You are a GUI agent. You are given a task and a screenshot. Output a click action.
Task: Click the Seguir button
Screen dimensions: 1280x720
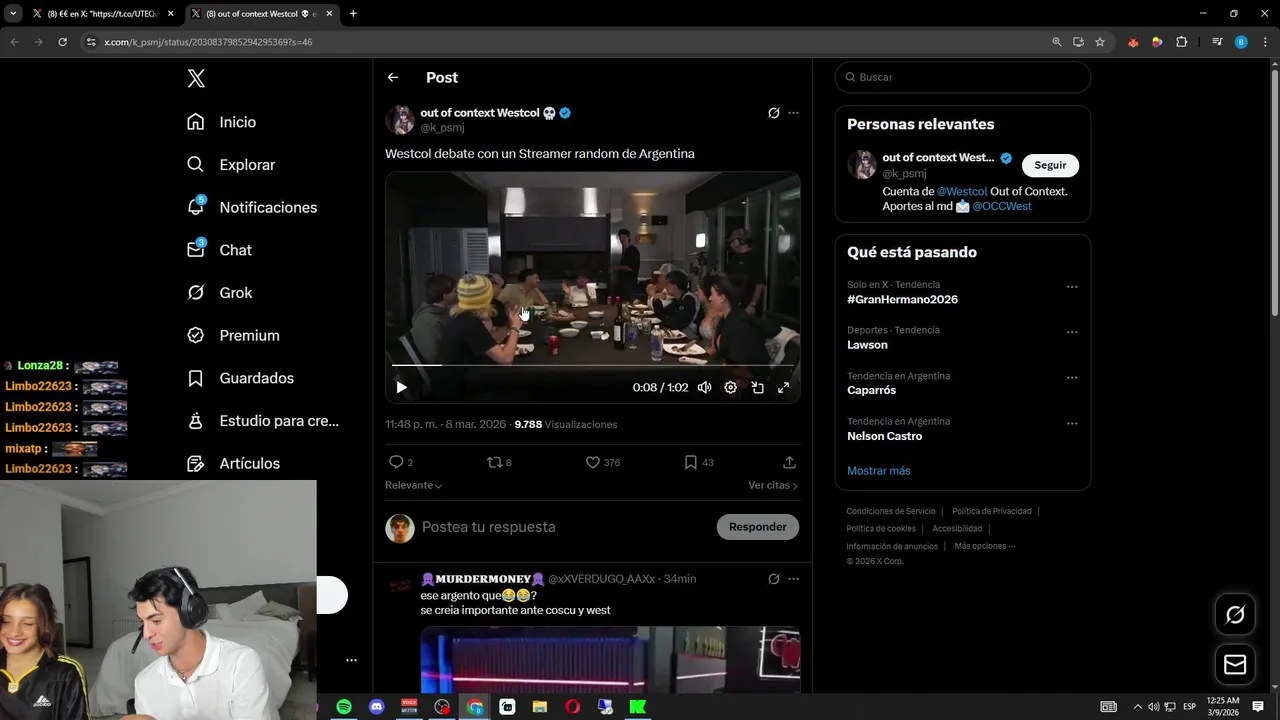tap(1050, 165)
